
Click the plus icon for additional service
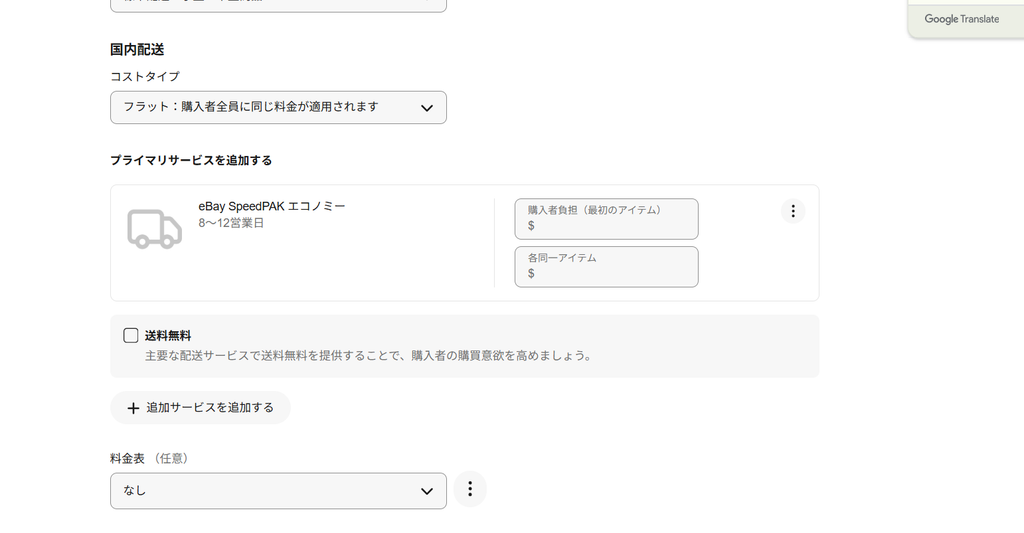(133, 408)
